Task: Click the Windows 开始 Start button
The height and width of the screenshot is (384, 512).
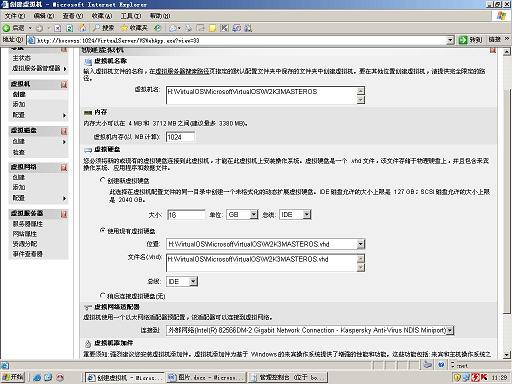Action: [x=13, y=377]
